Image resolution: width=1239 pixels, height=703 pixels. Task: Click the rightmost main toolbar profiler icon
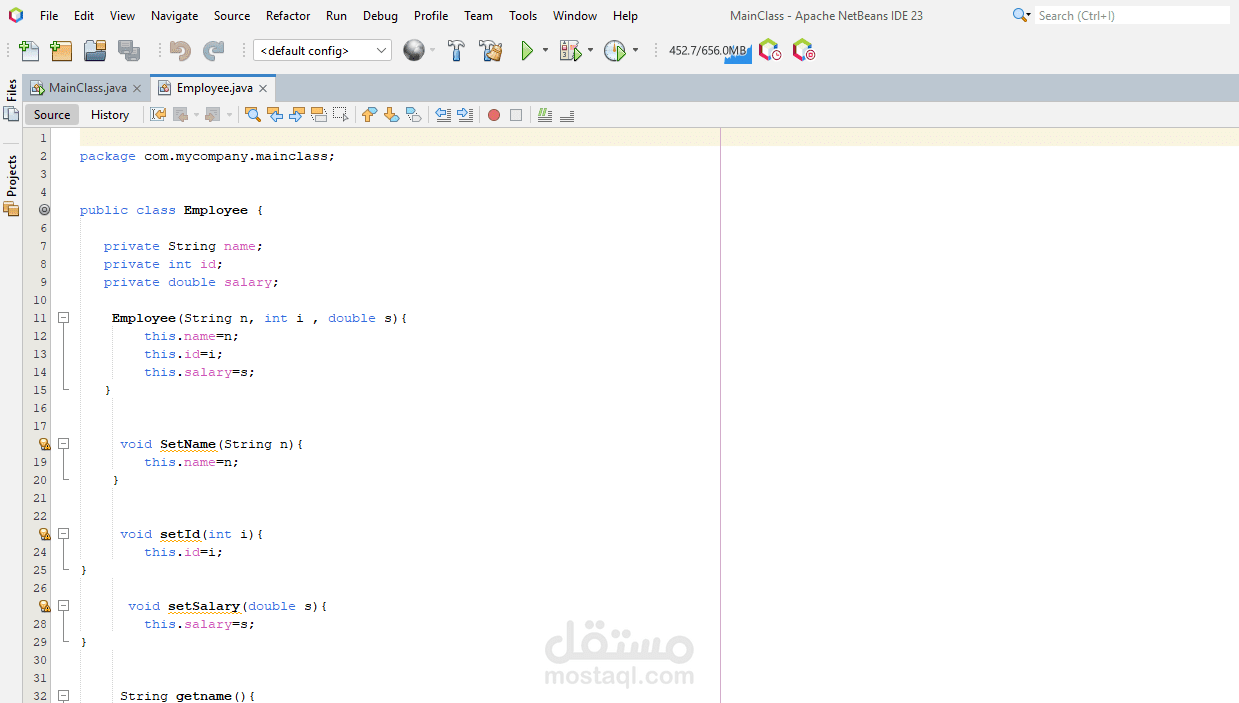tap(803, 50)
